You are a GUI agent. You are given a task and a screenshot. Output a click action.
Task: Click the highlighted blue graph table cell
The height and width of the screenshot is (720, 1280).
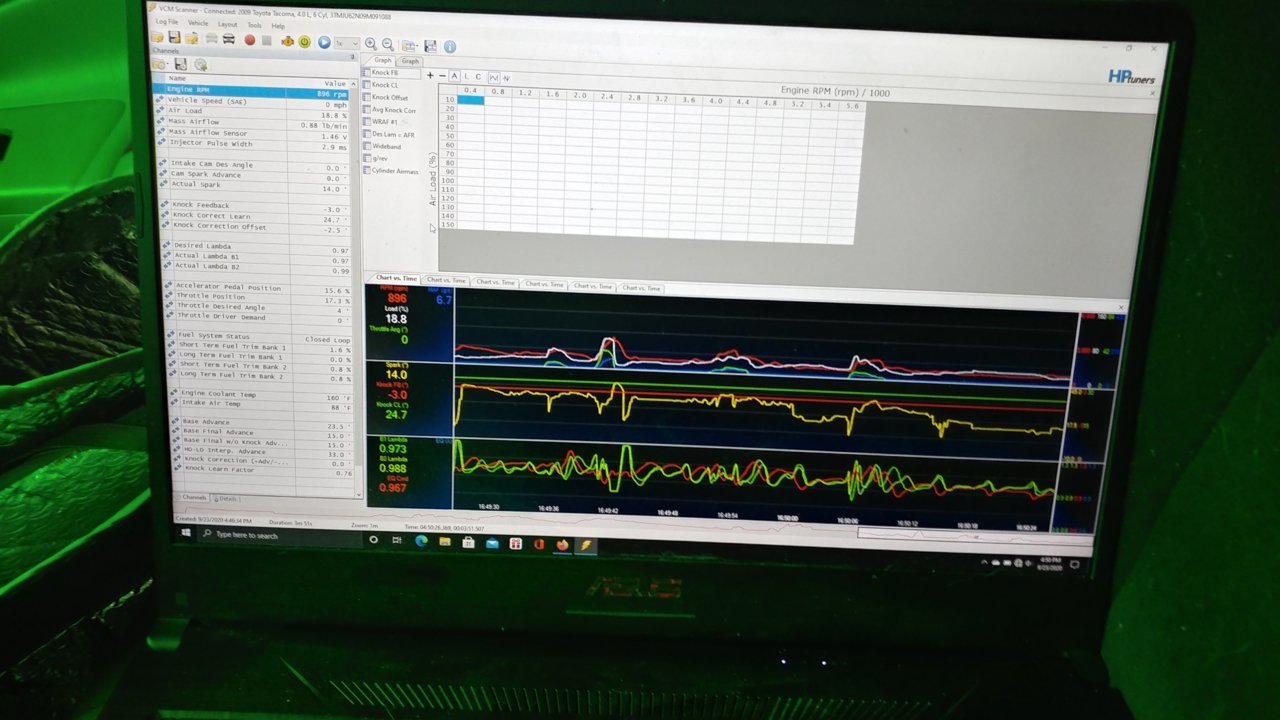[471, 100]
